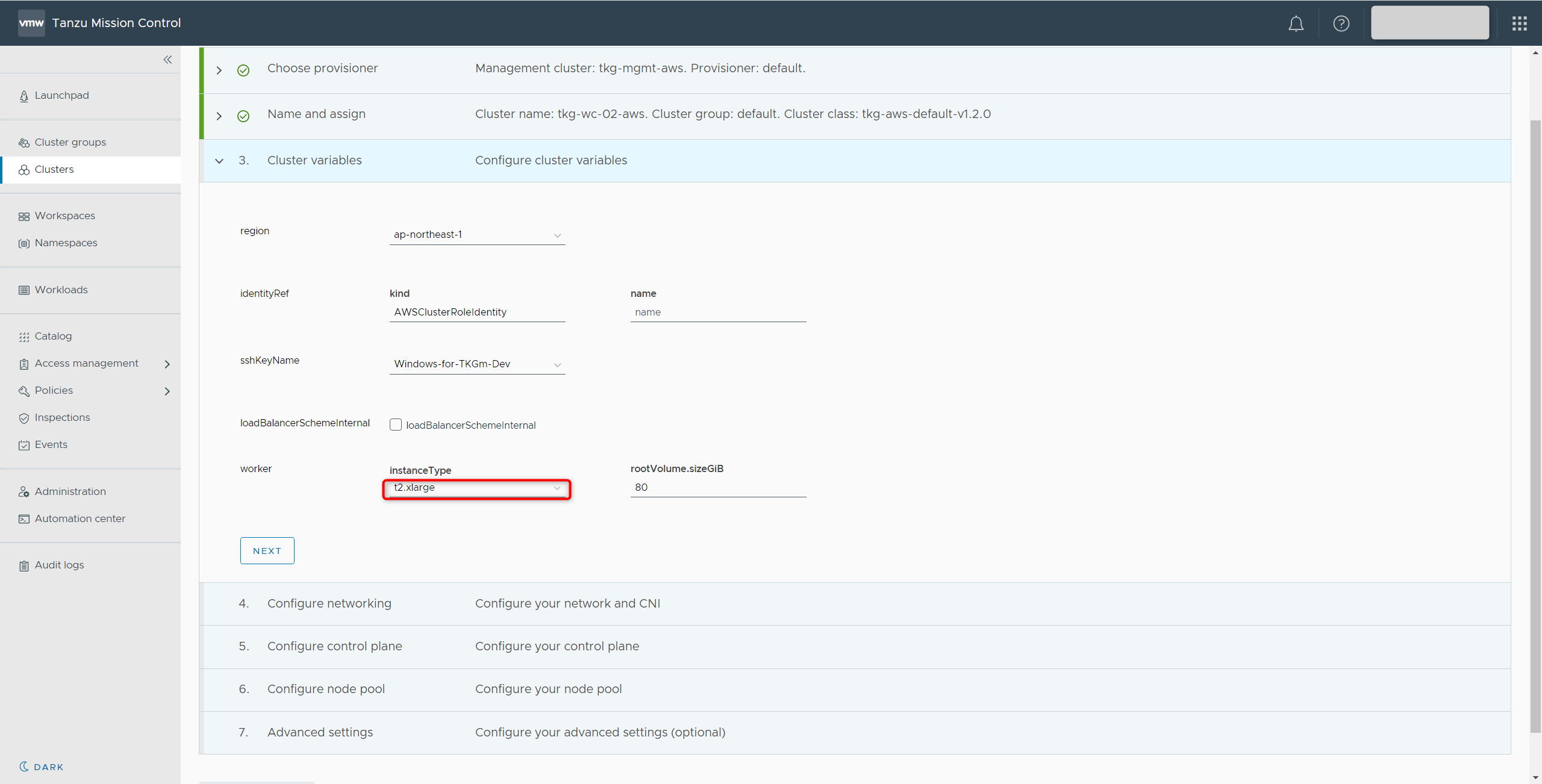Click the Audit logs clipboard icon
The image size is (1542, 784).
coord(24,565)
